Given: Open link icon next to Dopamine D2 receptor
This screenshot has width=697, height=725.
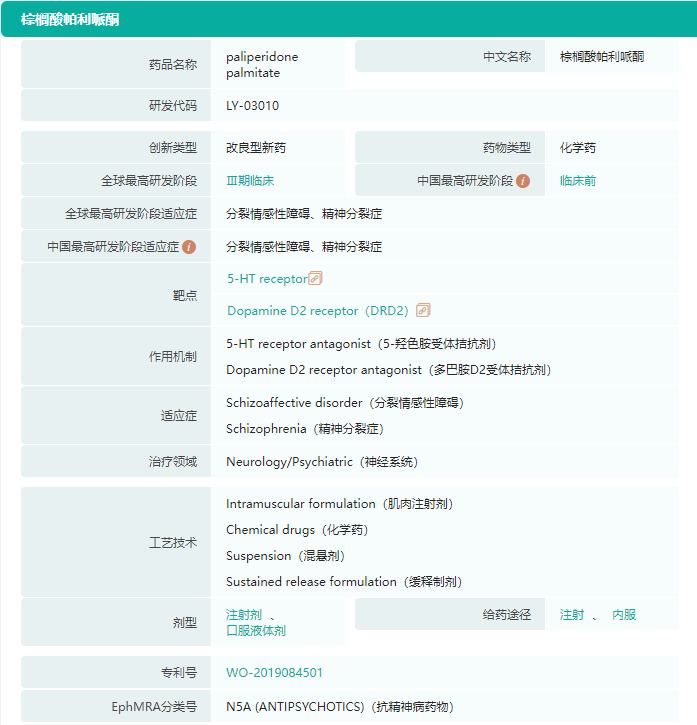Looking at the screenshot, I should [423, 310].
